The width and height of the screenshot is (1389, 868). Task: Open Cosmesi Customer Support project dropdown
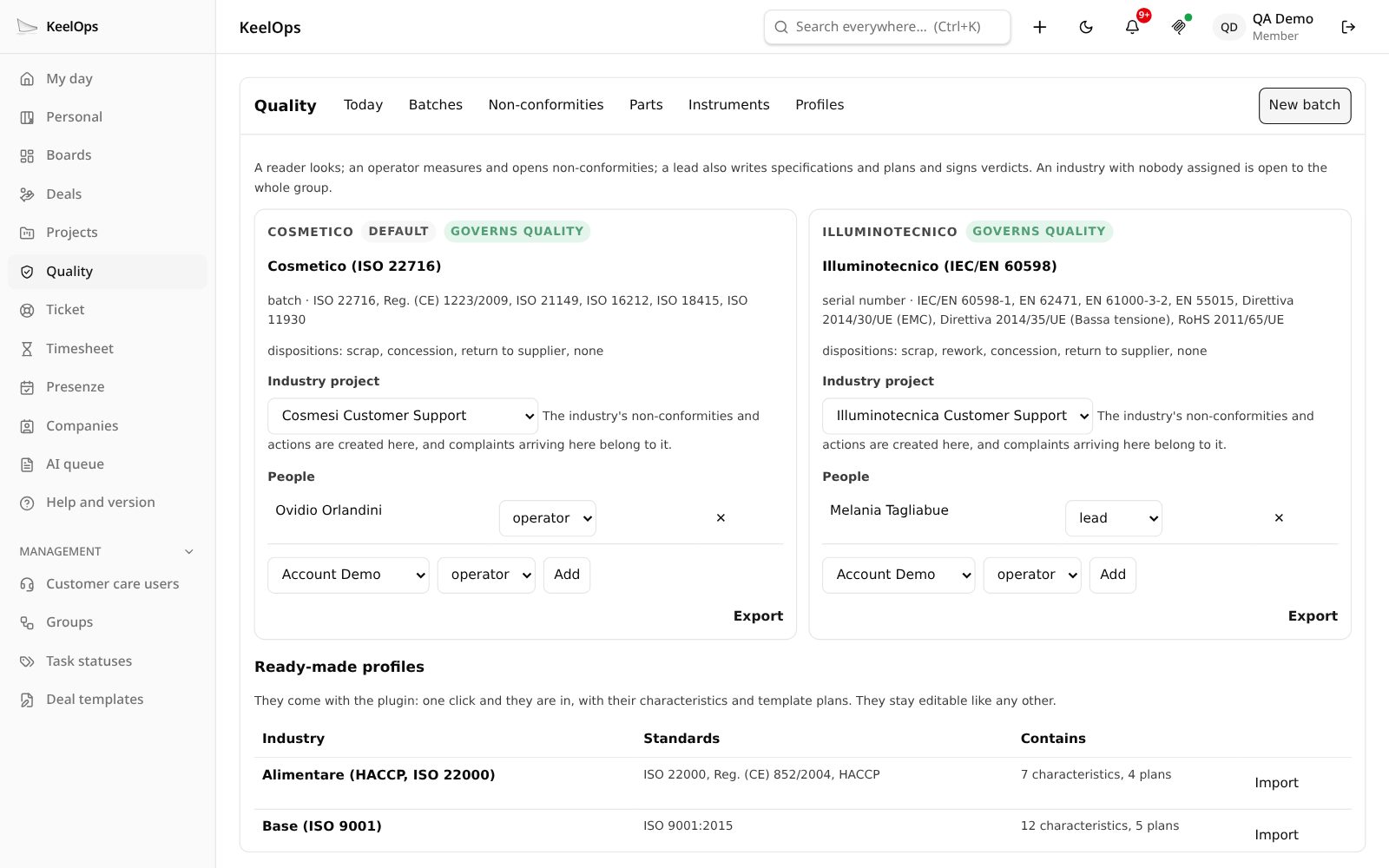(403, 416)
